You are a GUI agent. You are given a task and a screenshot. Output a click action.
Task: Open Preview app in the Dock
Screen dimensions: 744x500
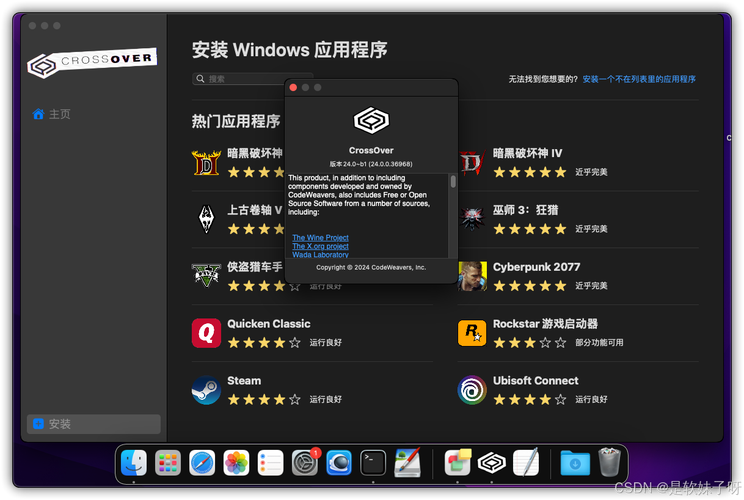point(407,462)
